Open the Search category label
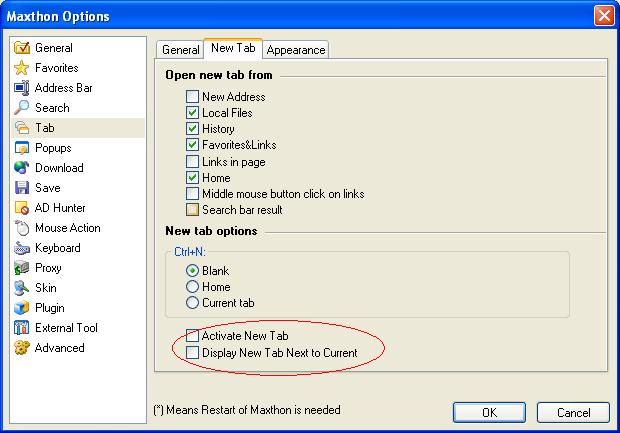 (x=52, y=108)
